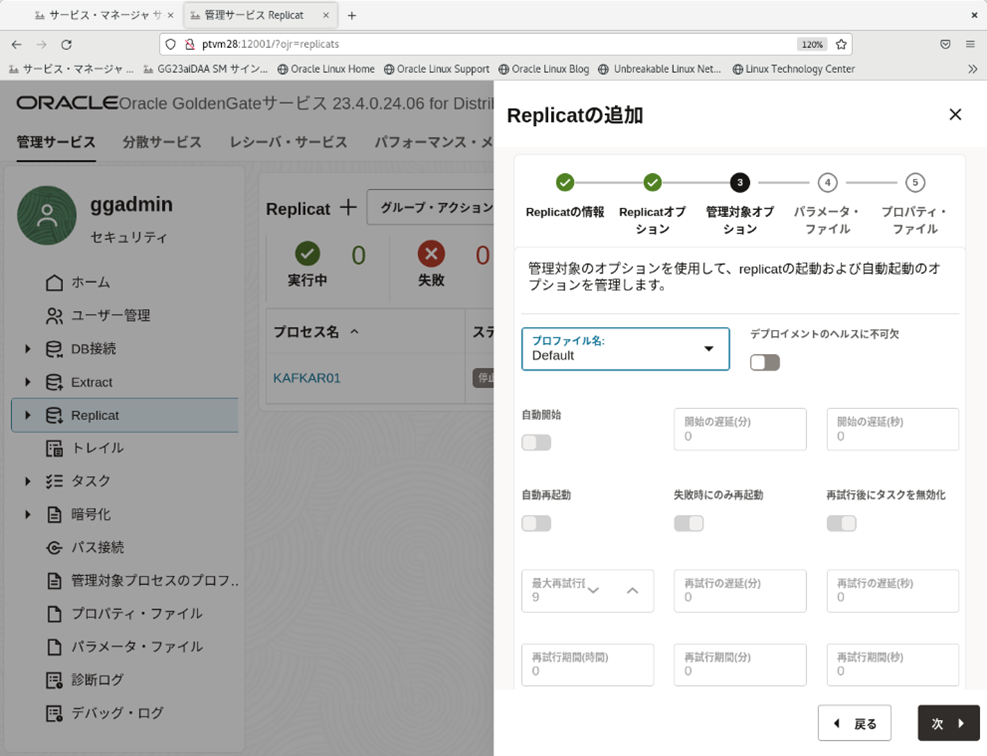The height and width of the screenshot is (756, 987).
Task: Open the KAFKAR01 process link
Action: 307,378
